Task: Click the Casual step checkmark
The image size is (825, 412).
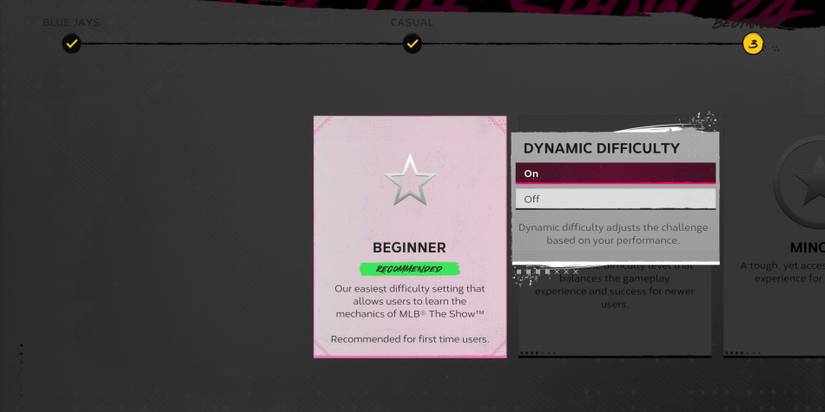Action: tap(412, 44)
